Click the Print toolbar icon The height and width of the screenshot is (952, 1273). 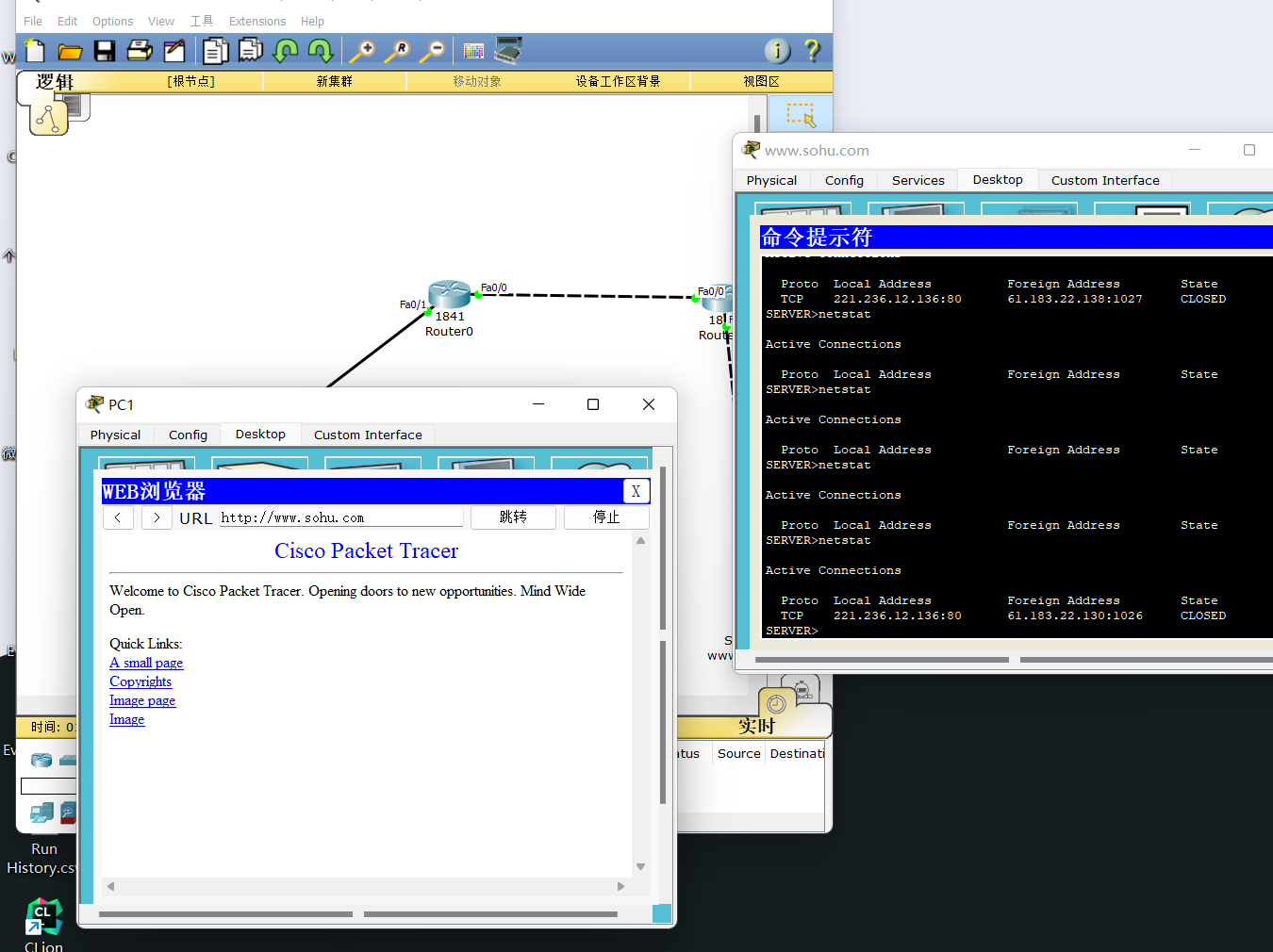pos(140,51)
